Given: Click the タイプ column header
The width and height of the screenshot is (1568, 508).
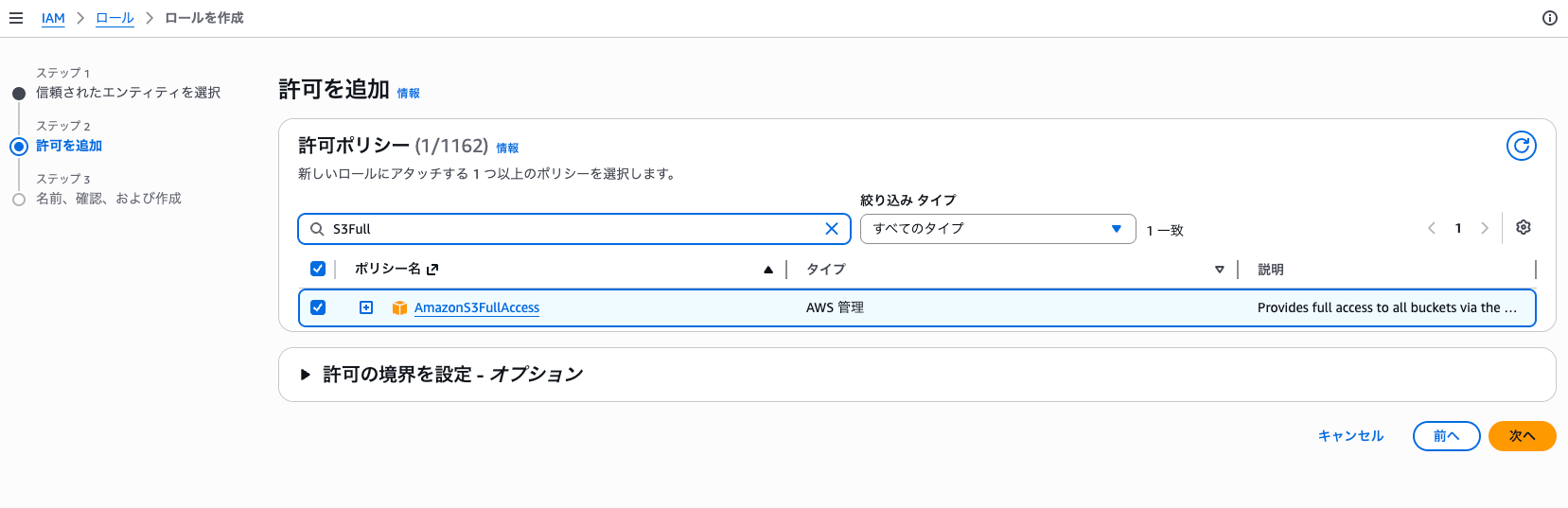Looking at the screenshot, I should [x=825, y=270].
